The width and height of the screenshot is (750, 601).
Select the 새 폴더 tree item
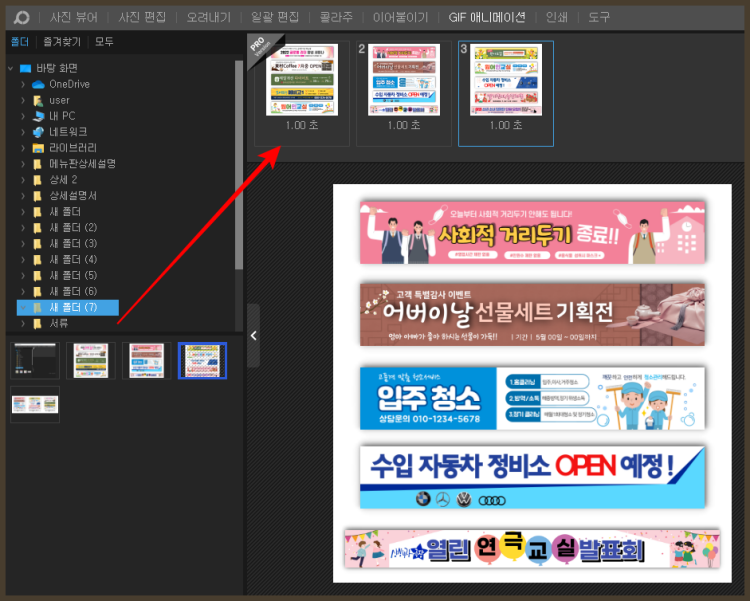[x=65, y=212]
